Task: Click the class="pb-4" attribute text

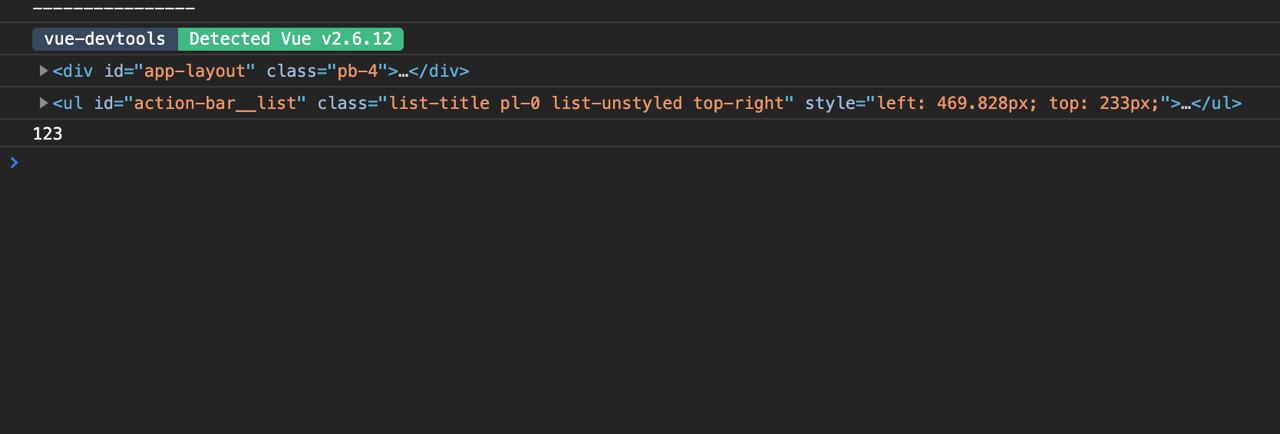Action: pos(327,71)
